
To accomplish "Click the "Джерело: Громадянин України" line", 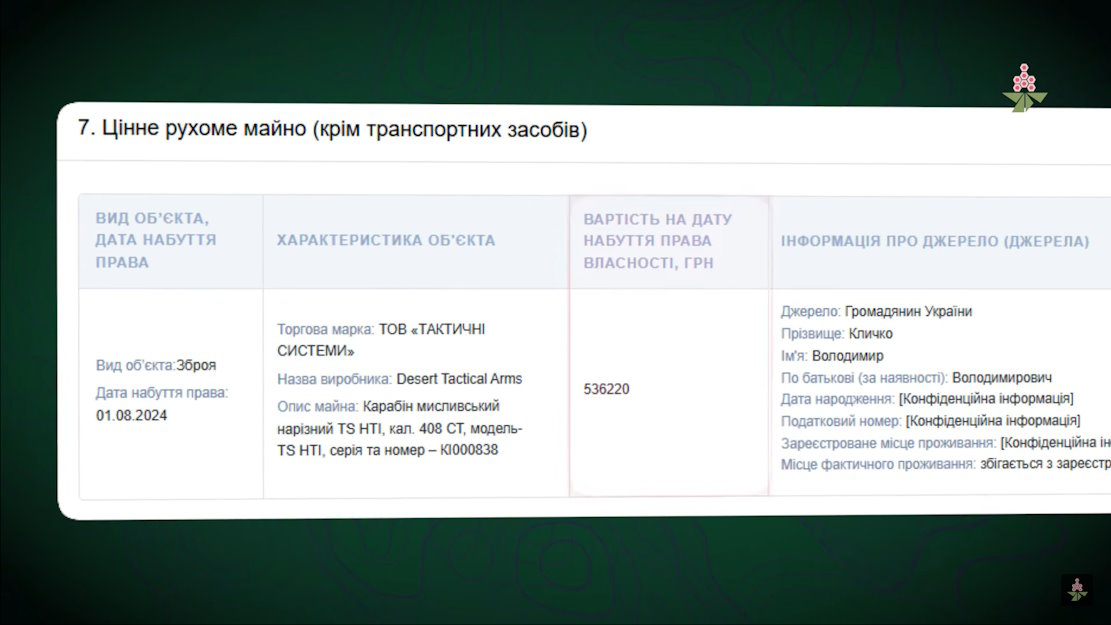I will [876, 311].
